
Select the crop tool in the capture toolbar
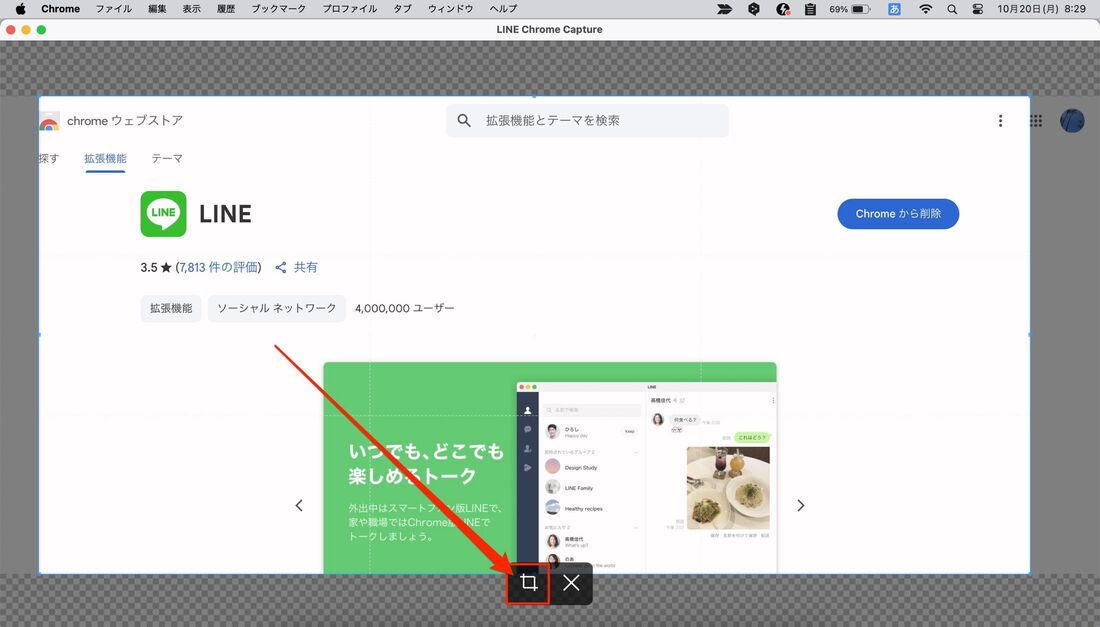[x=528, y=583]
